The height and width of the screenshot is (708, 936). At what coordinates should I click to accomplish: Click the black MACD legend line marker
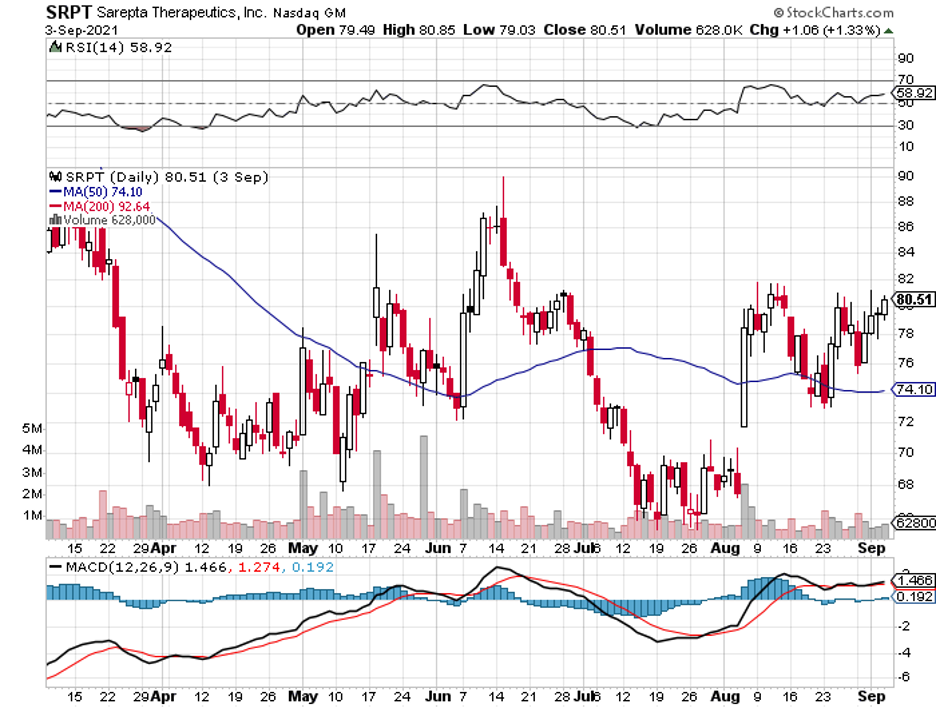(56, 567)
